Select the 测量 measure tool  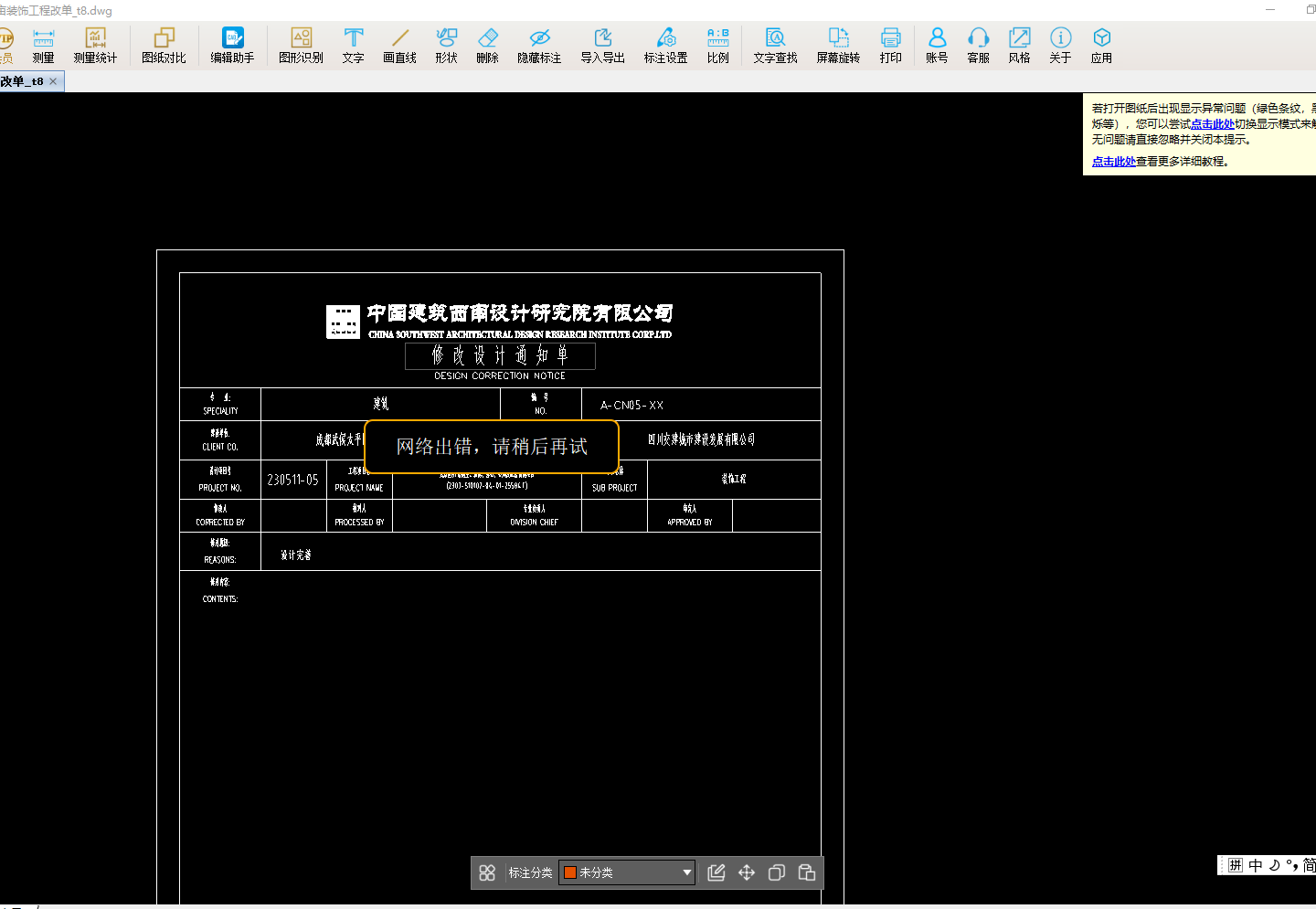click(43, 45)
